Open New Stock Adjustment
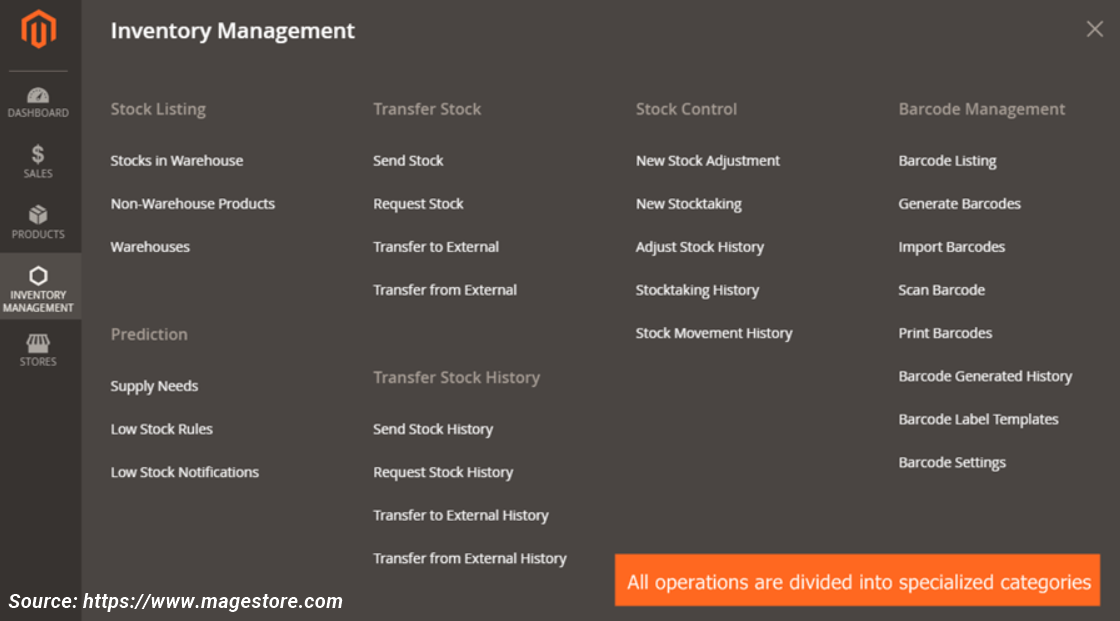Image resolution: width=1120 pixels, height=621 pixels. point(708,161)
